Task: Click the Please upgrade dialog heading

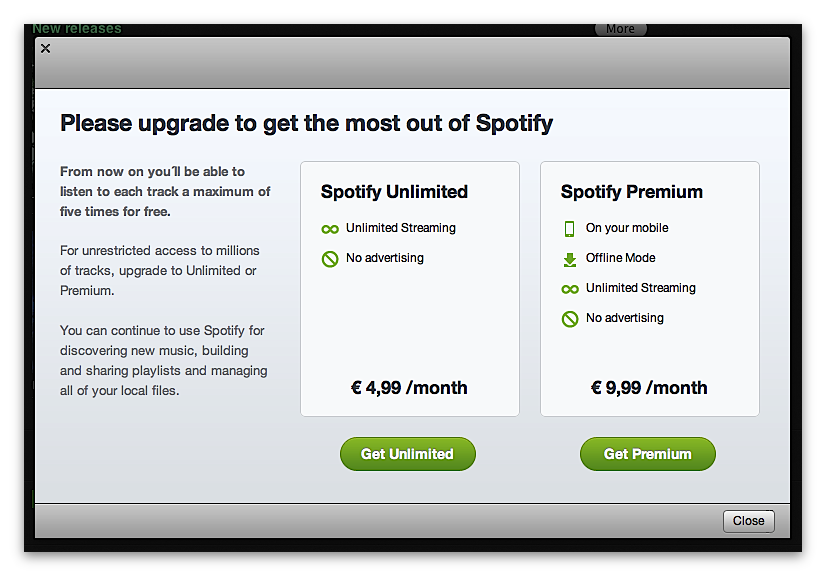Action: click(x=307, y=124)
